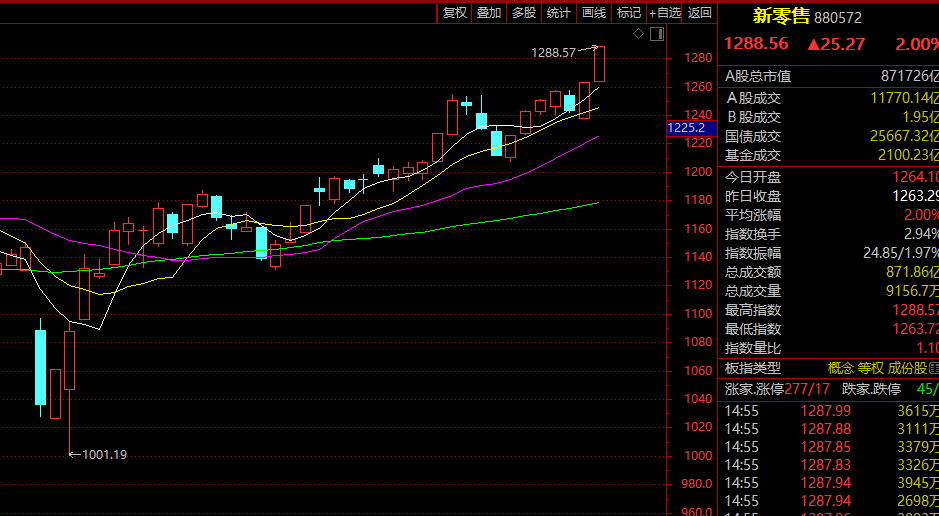This screenshot has height=516, width=939.
Task: Activate the 画线 drawing tool
Action: pyautogui.click(x=594, y=13)
